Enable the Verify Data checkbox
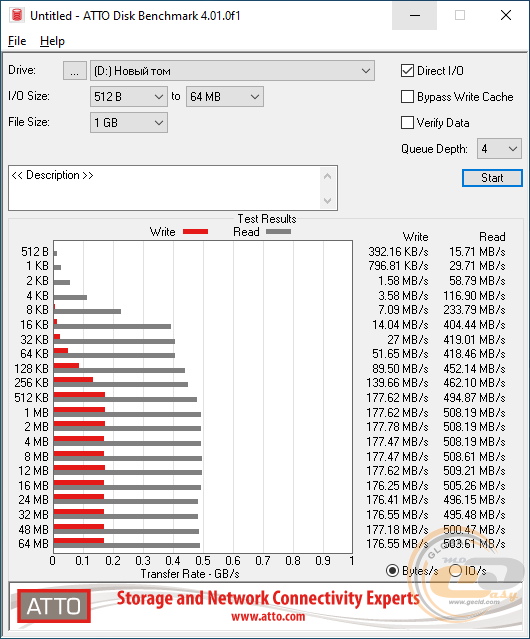 pyautogui.click(x=407, y=123)
